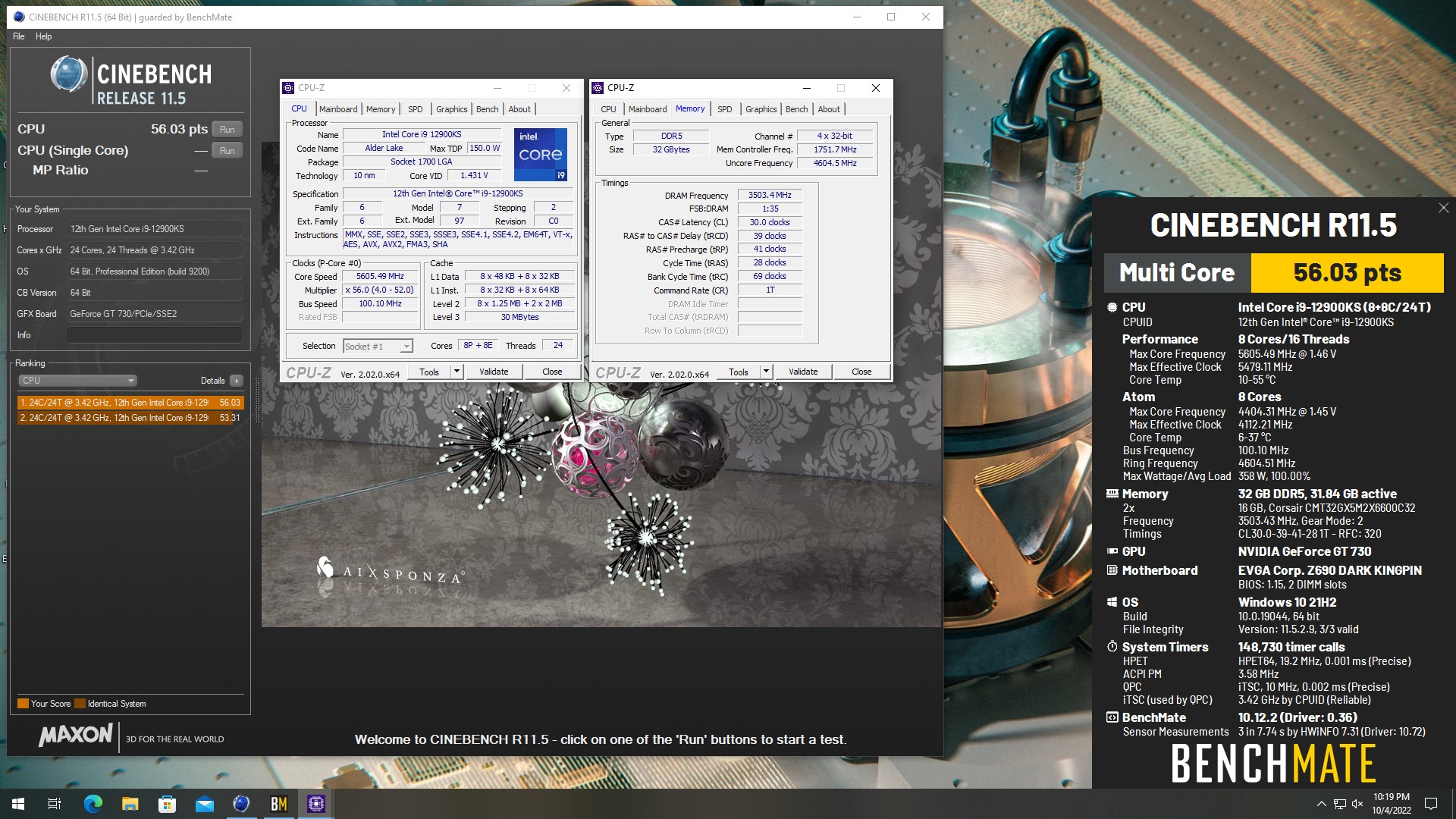Expand Tools dropdown arrow in left CPU-Z

(457, 372)
